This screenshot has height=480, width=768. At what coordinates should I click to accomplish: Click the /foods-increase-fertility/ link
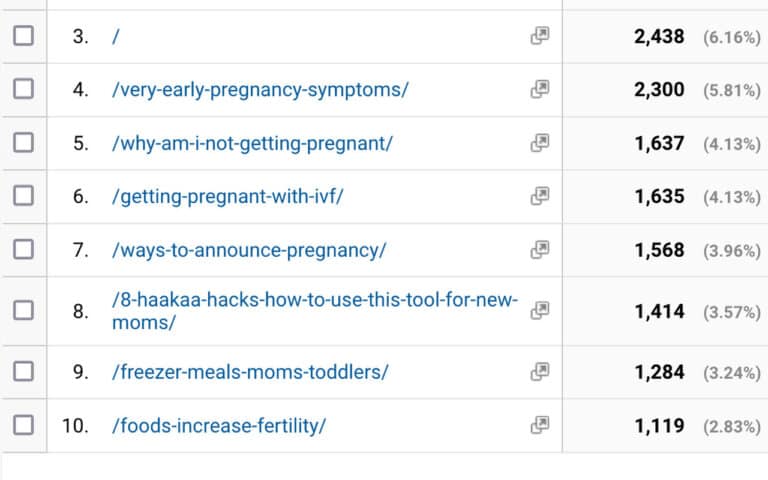point(219,426)
